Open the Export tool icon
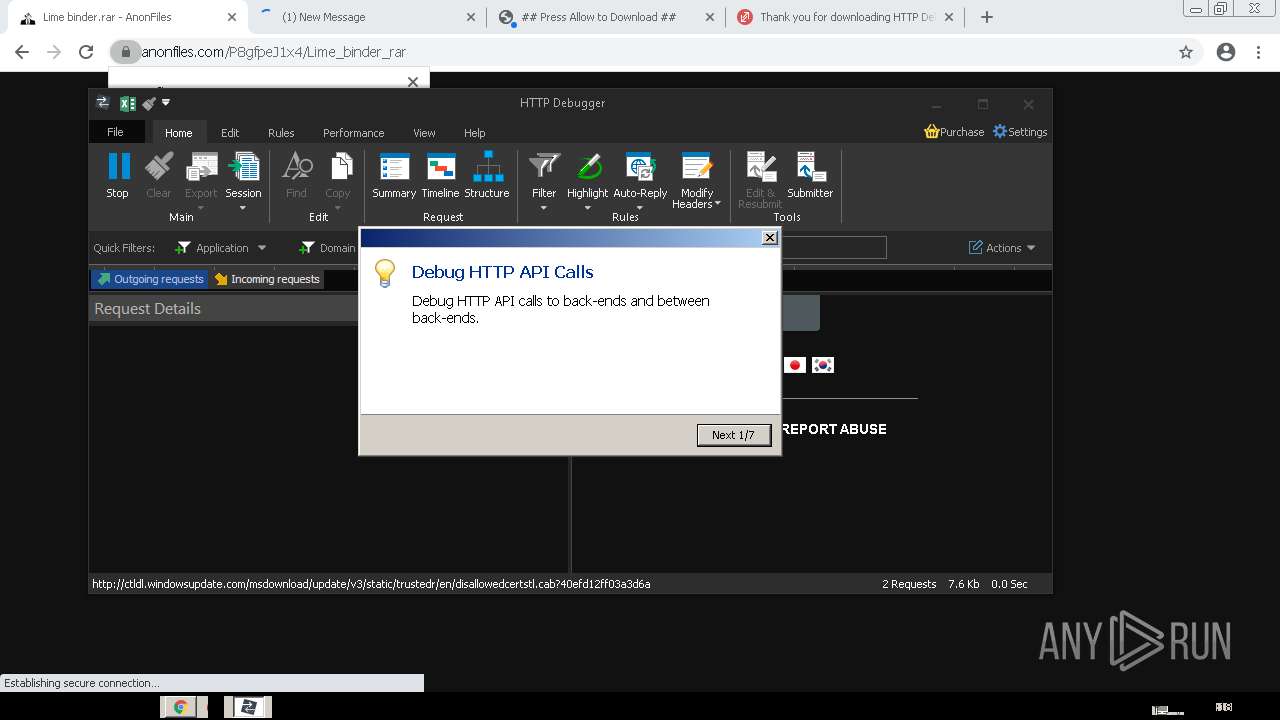 pos(201,166)
